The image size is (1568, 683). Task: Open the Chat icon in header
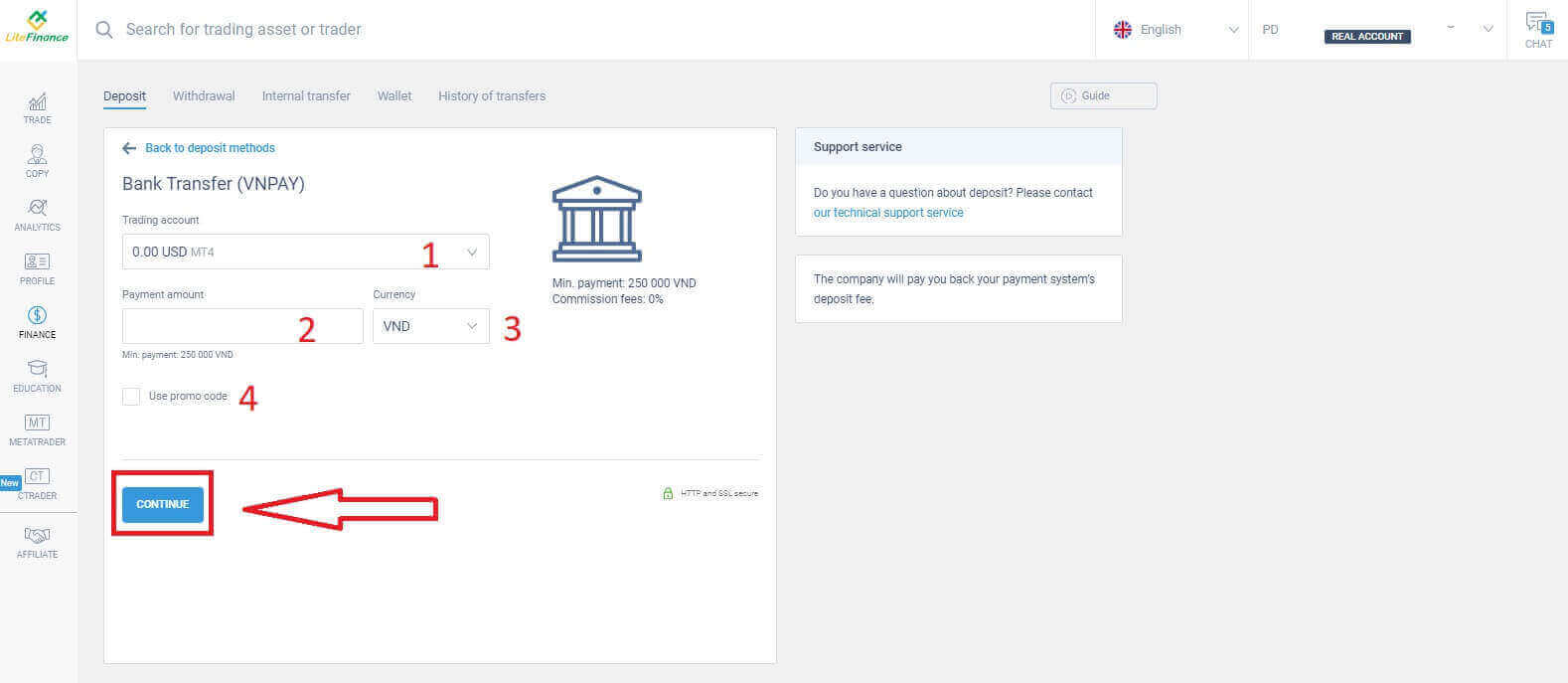pos(1538,30)
